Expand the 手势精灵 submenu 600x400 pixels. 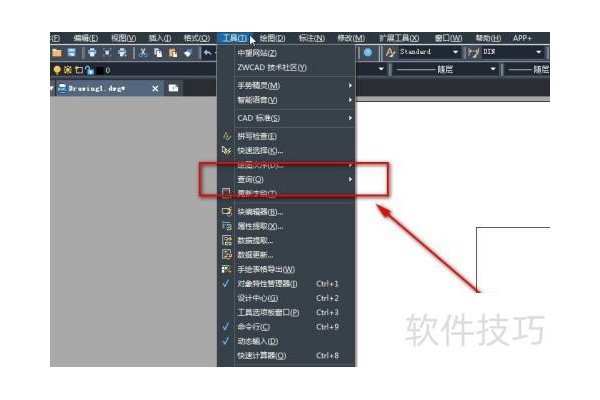pyautogui.click(x=286, y=85)
